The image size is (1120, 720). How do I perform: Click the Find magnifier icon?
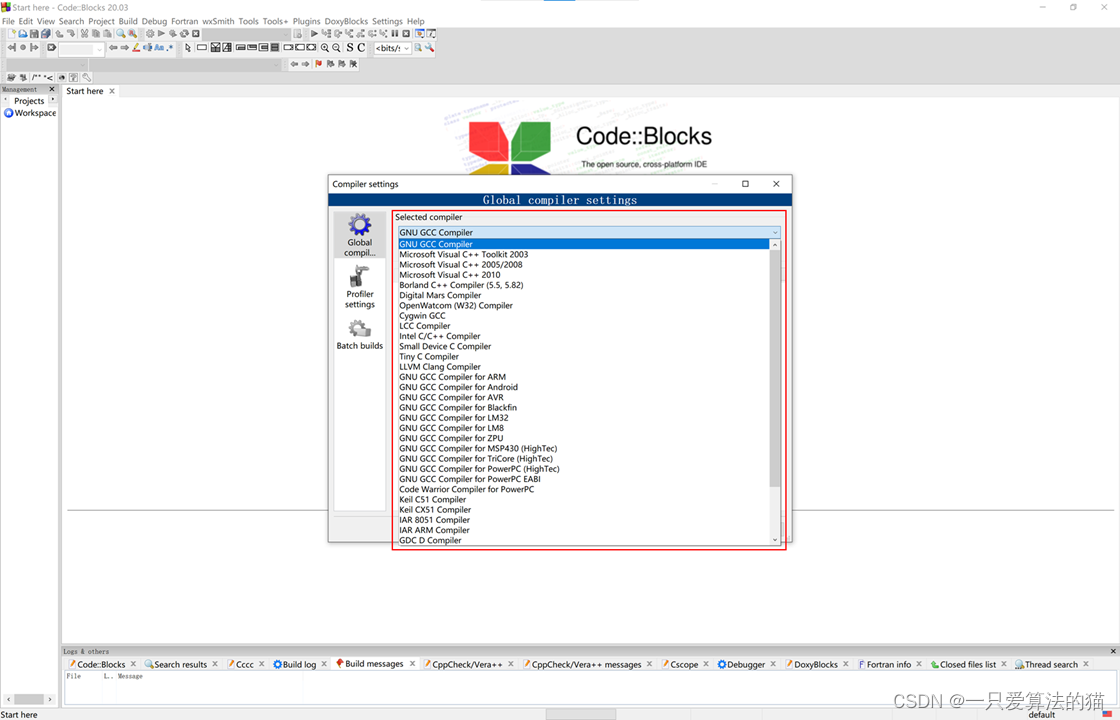[x=121, y=34]
